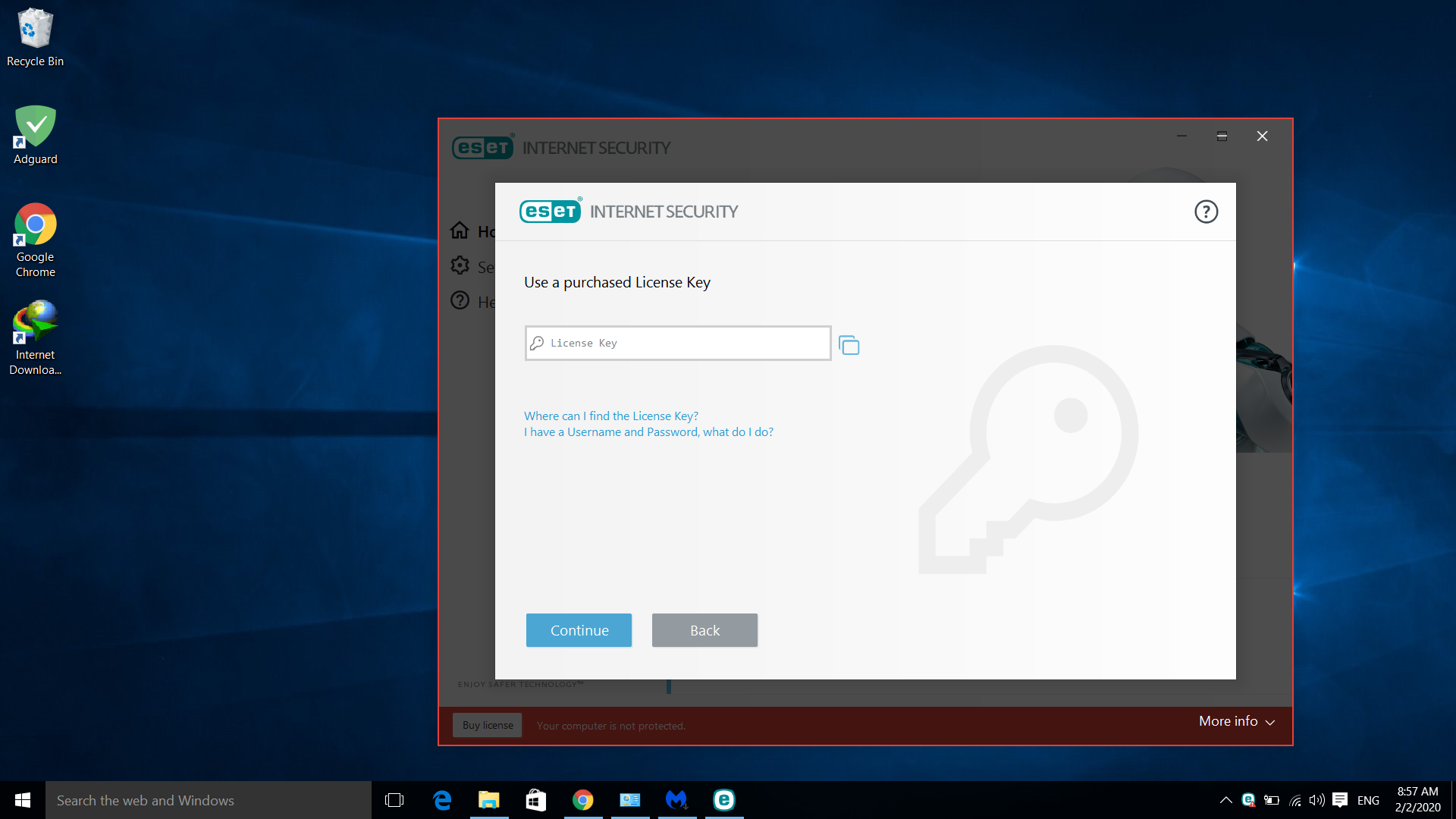Click the ENG language indicator
Screen dimensions: 1456x819
click(1368, 800)
